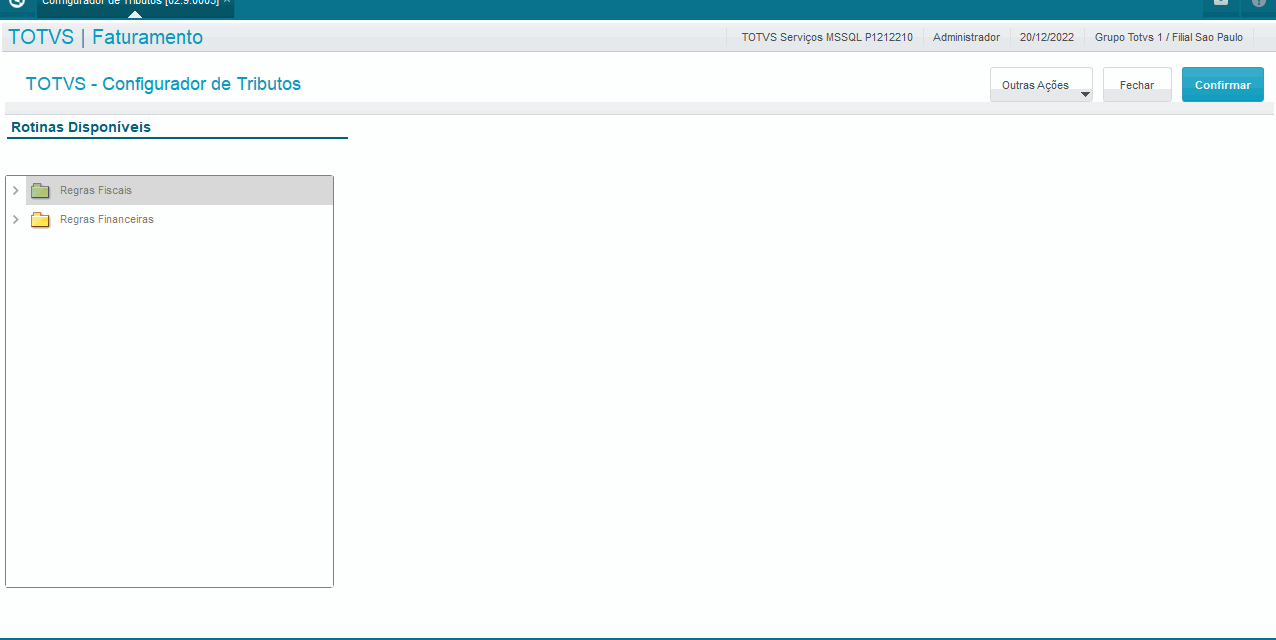Select the Regras Financeiras label

(x=107, y=219)
